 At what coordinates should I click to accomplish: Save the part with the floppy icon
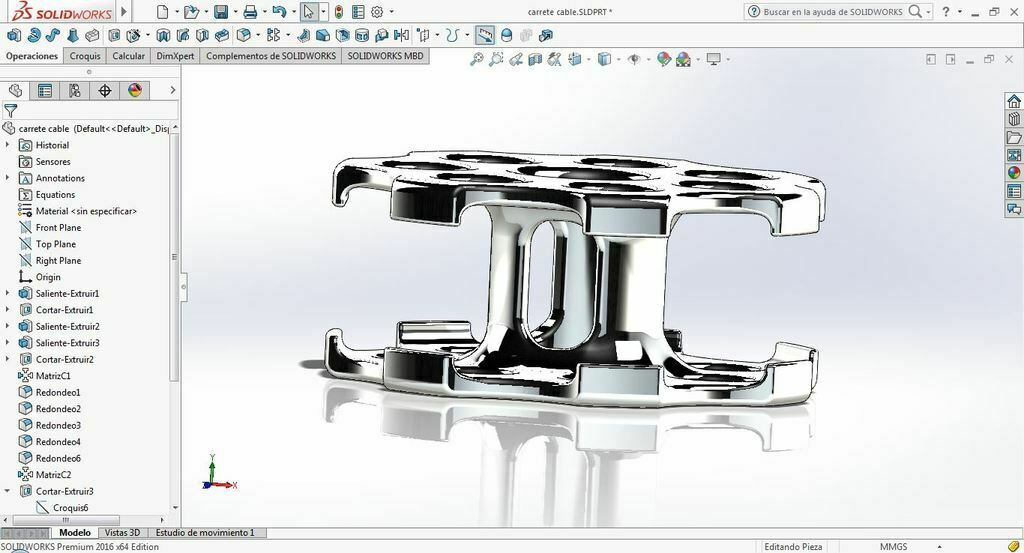tap(221, 12)
